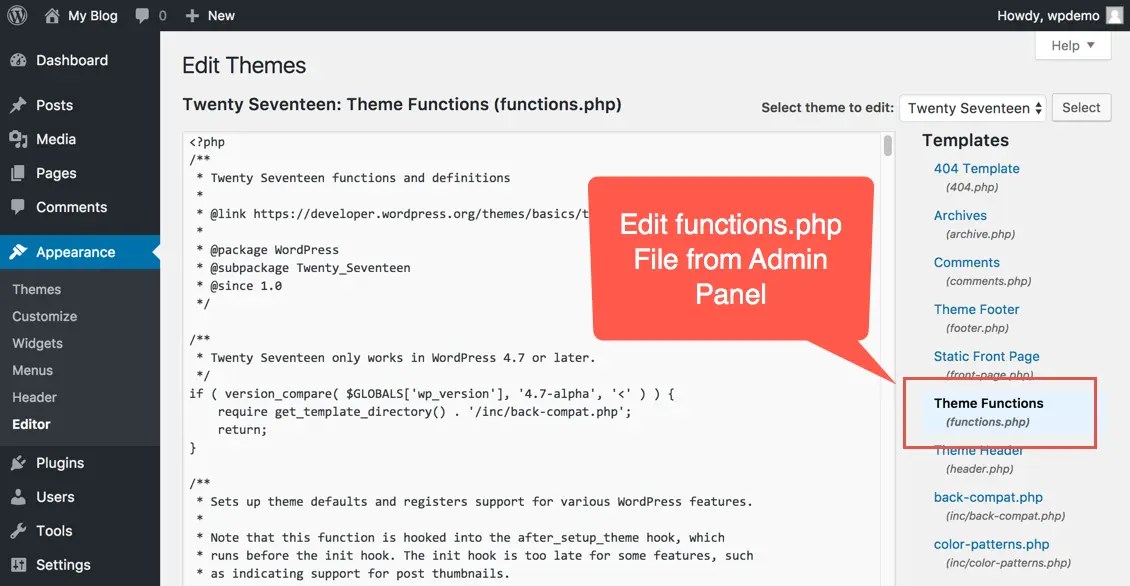
Task: Open Widgets submenu item
Action: [37, 343]
